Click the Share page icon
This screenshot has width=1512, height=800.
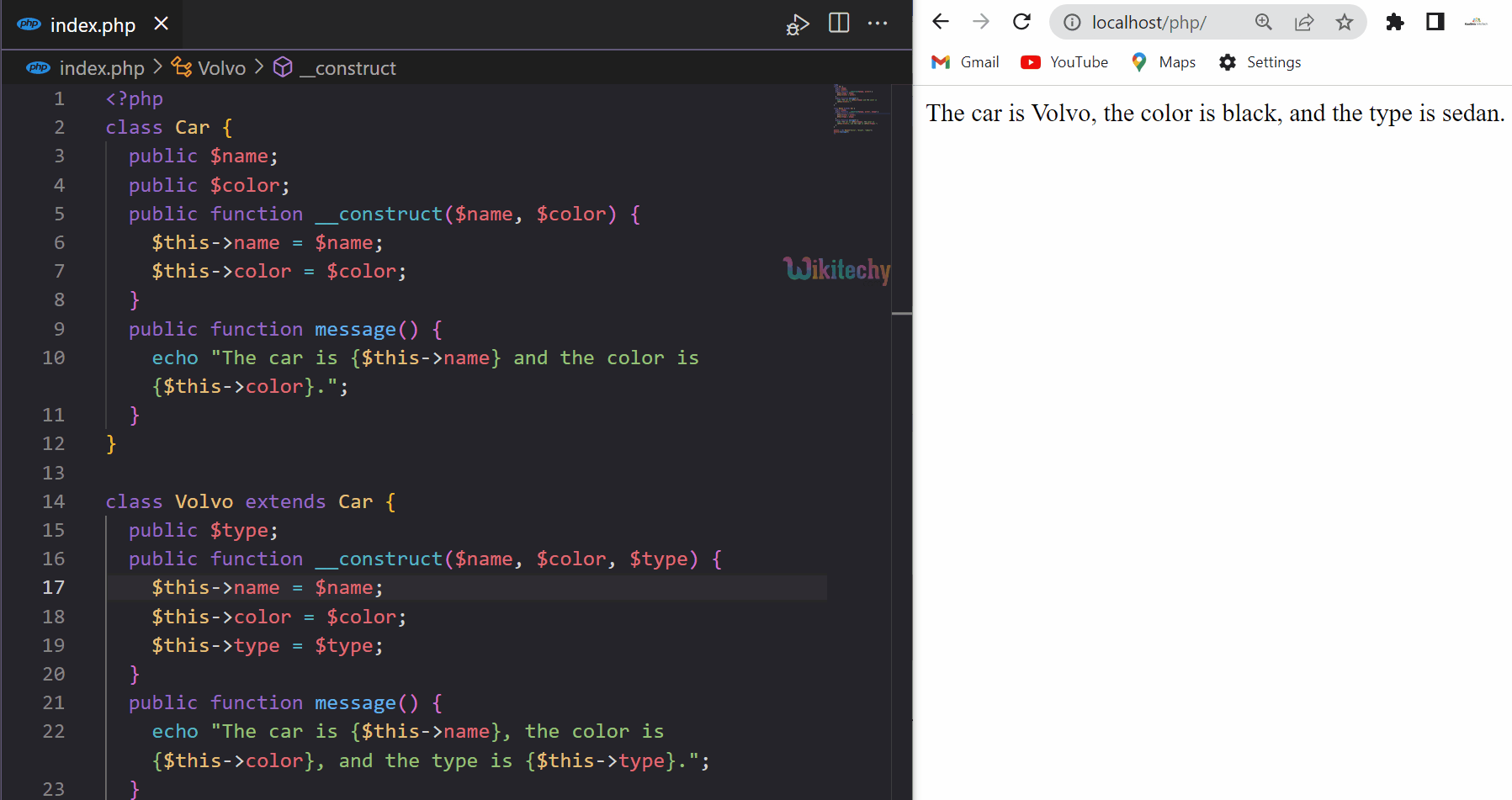(1303, 23)
